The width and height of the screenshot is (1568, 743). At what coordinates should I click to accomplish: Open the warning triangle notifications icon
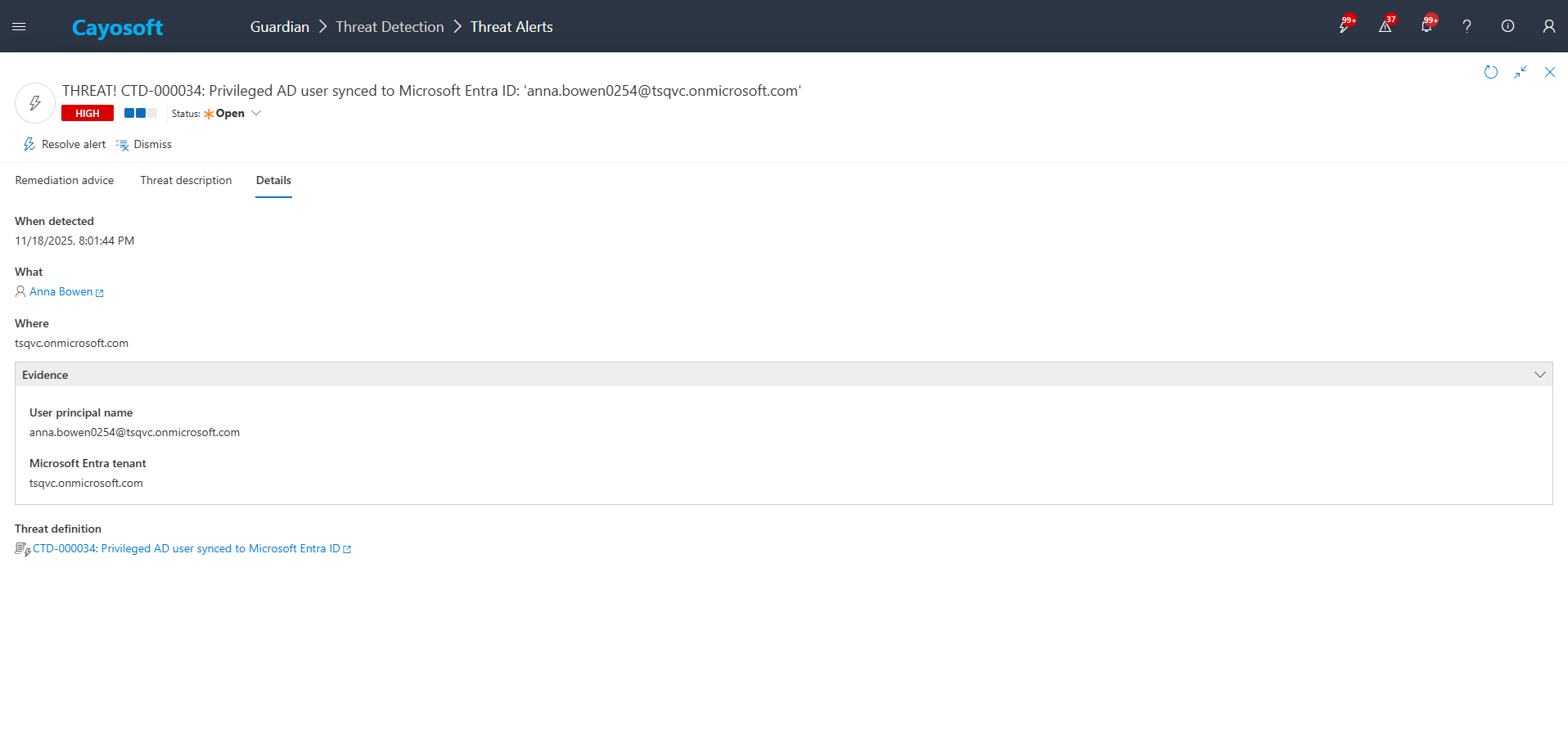click(1386, 26)
